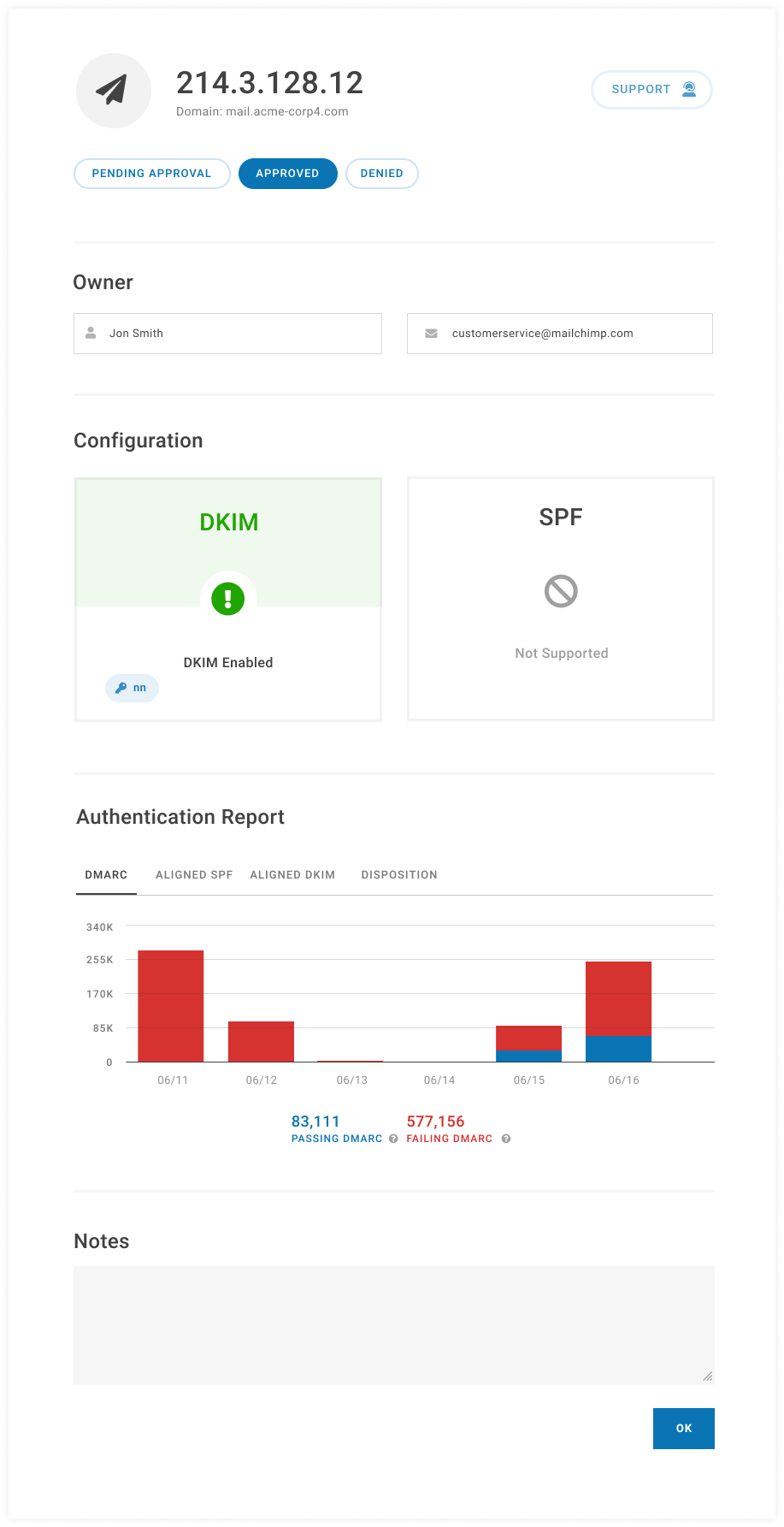
Task: Set status to Pending Approval
Action: click(151, 174)
